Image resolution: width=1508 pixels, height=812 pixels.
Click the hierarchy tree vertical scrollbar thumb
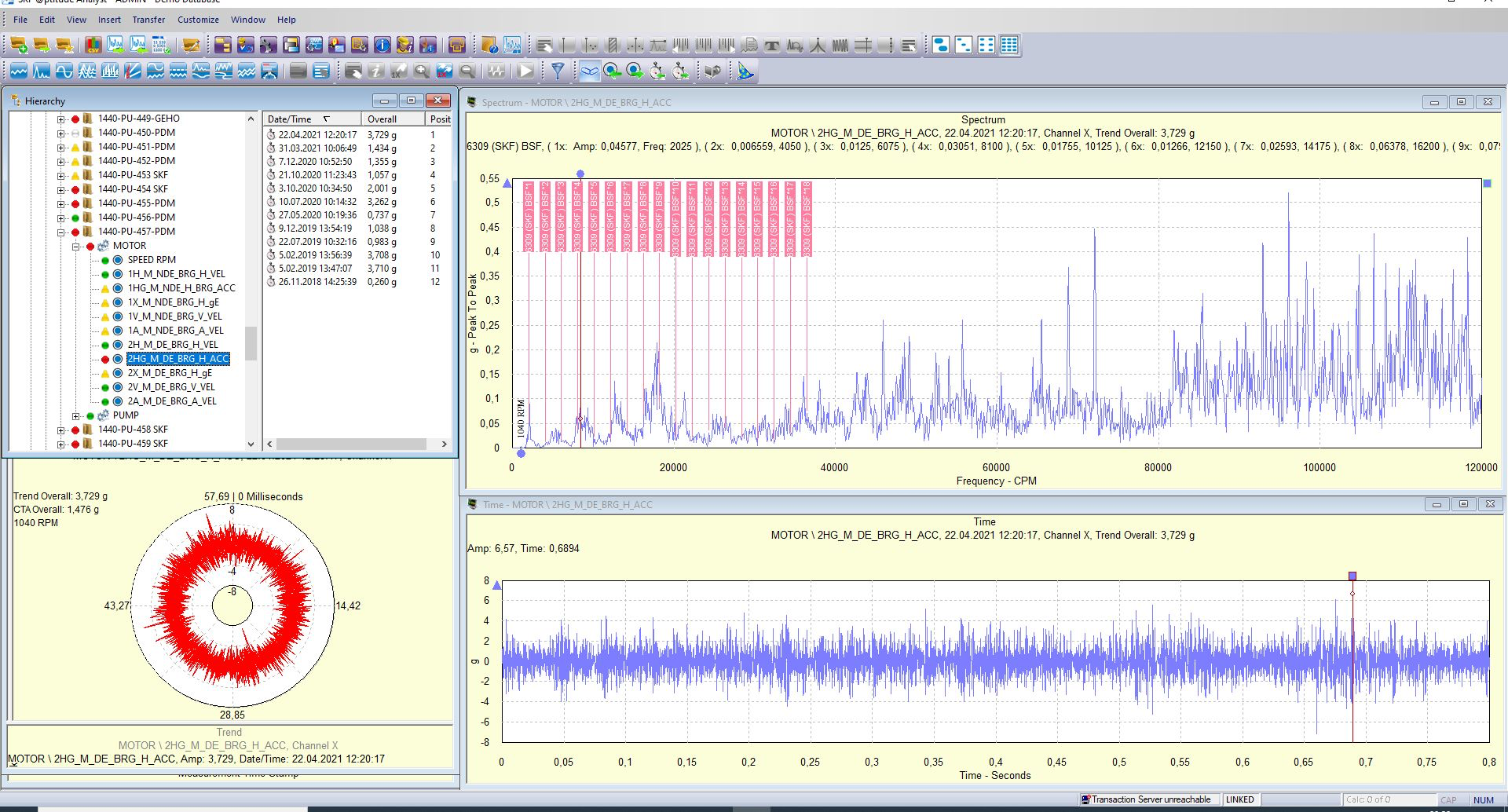tap(251, 343)
